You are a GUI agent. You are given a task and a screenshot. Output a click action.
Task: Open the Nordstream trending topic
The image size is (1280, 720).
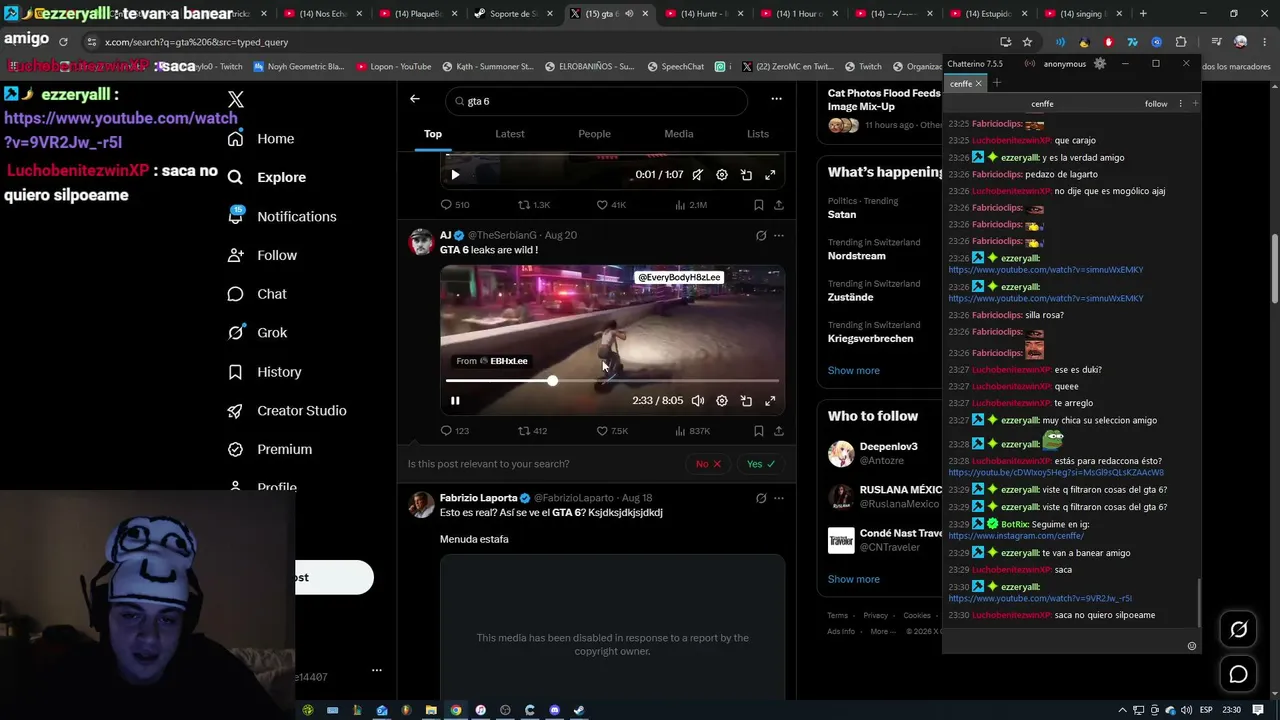[857, 256]
